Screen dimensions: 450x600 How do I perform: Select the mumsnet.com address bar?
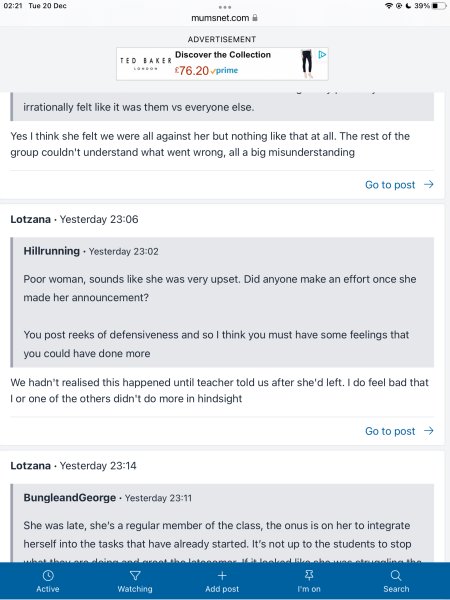tap(225, 18)
